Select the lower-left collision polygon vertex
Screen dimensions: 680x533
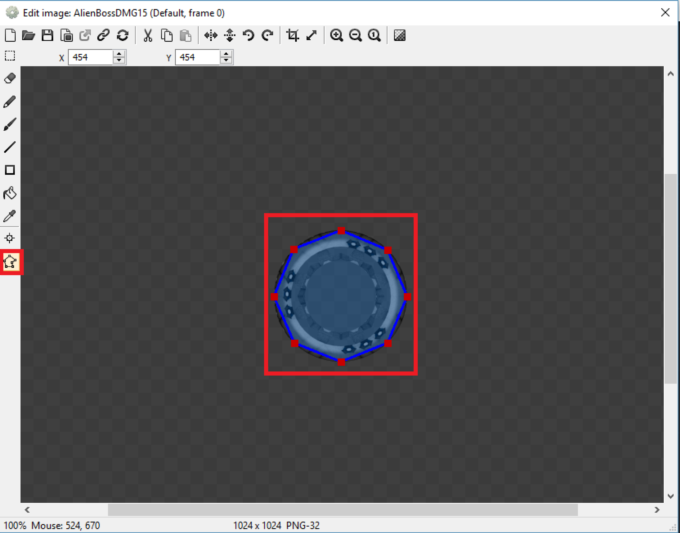point(295,343)
